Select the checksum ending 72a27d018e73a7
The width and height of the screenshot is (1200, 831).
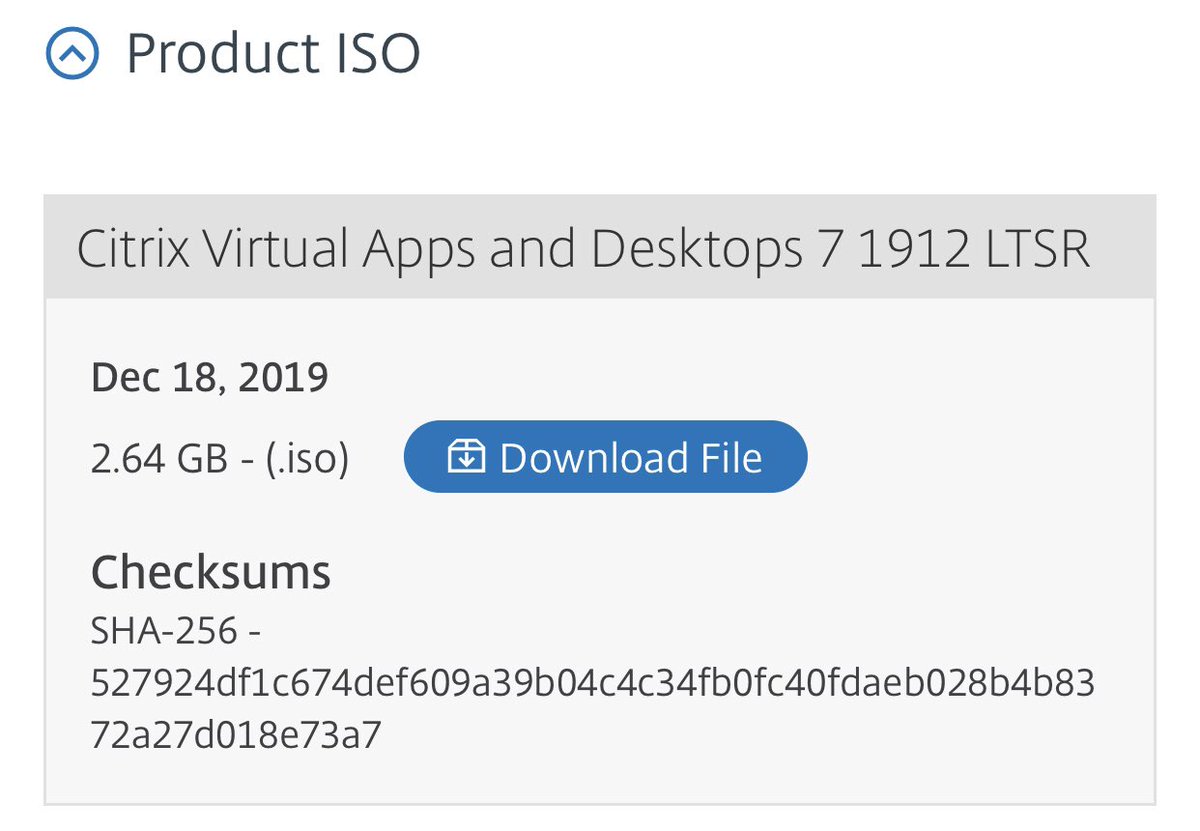236,736
